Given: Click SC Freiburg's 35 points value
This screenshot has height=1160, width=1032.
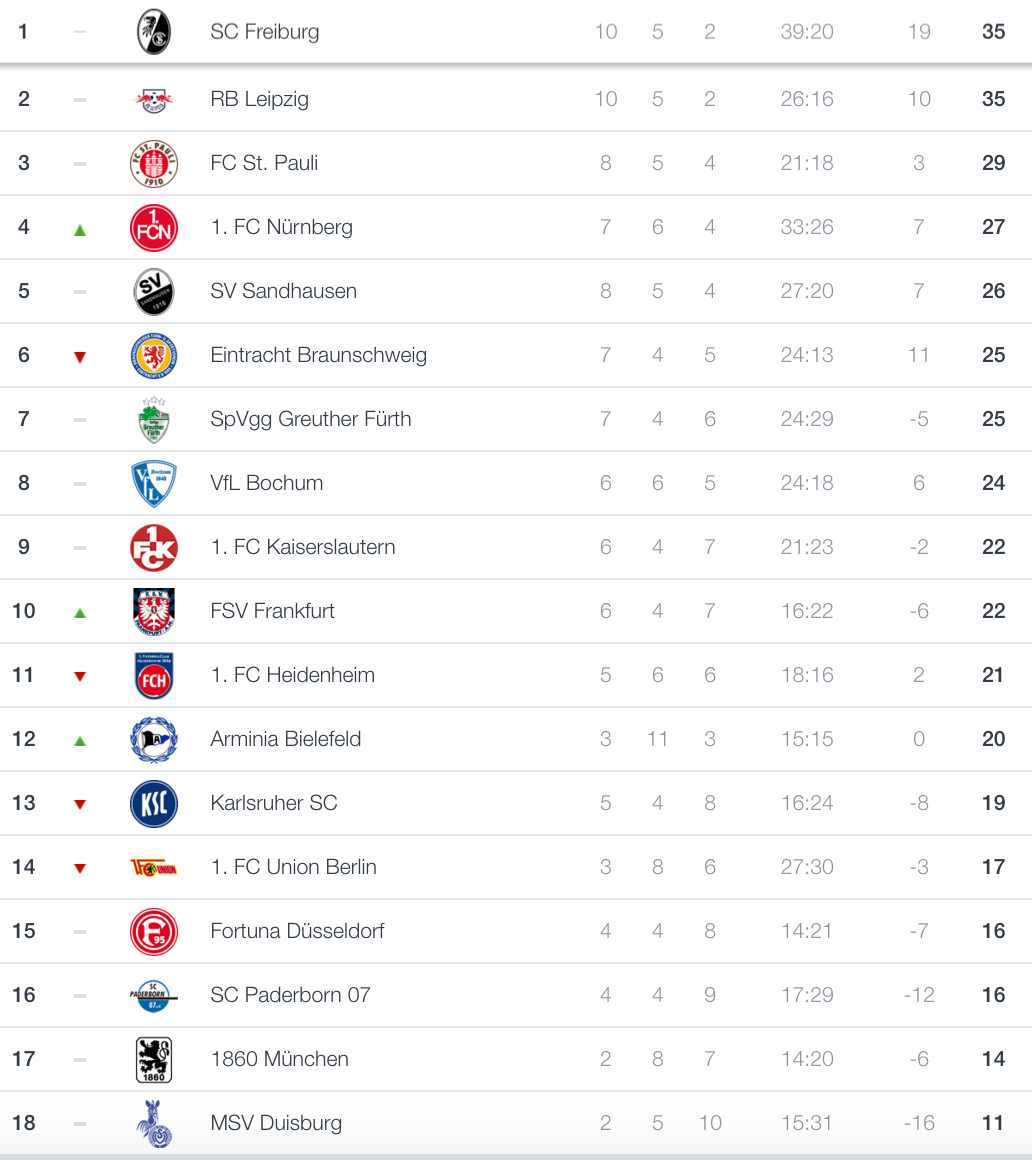Looking at the screenshot, I should (994, 32).
